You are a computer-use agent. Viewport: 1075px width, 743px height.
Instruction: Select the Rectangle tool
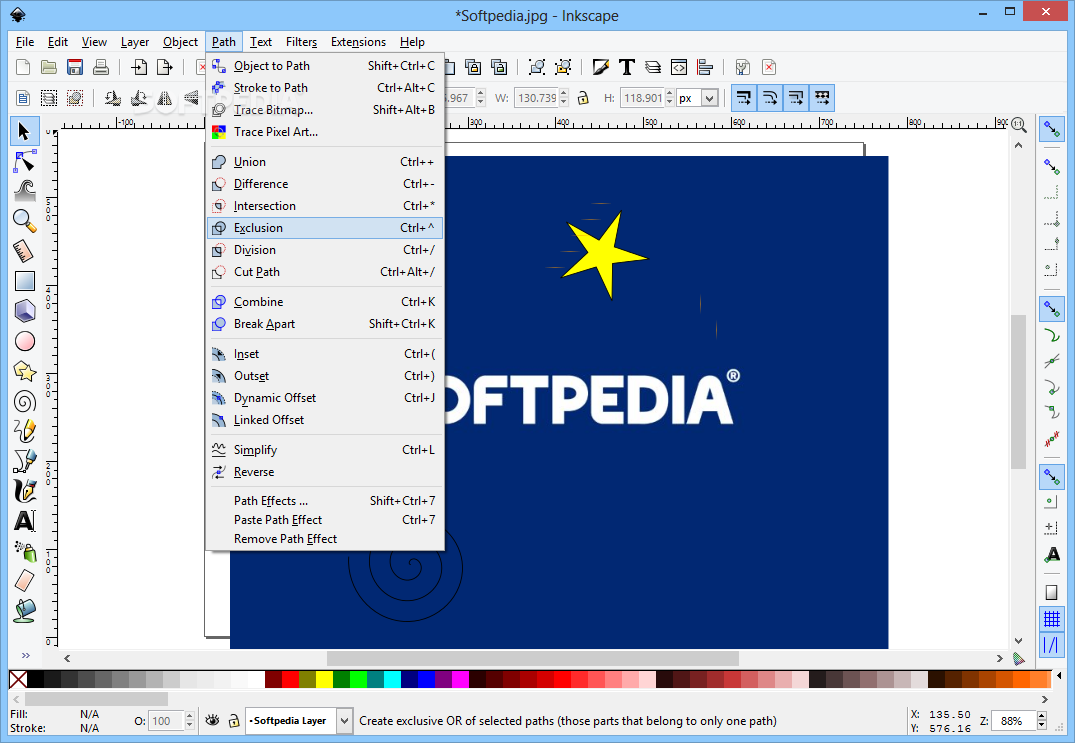pos(24,281)
